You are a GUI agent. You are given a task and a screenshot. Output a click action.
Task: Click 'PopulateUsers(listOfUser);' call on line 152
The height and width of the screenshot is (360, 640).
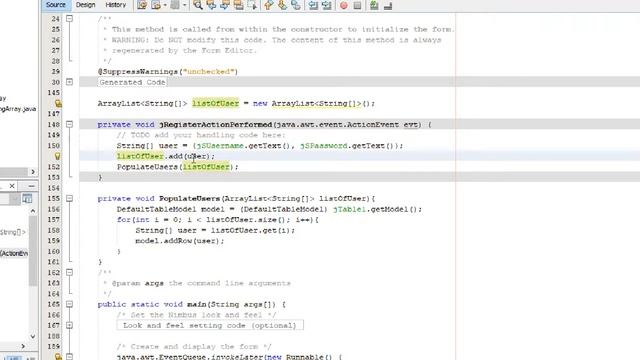pos(178,167)
